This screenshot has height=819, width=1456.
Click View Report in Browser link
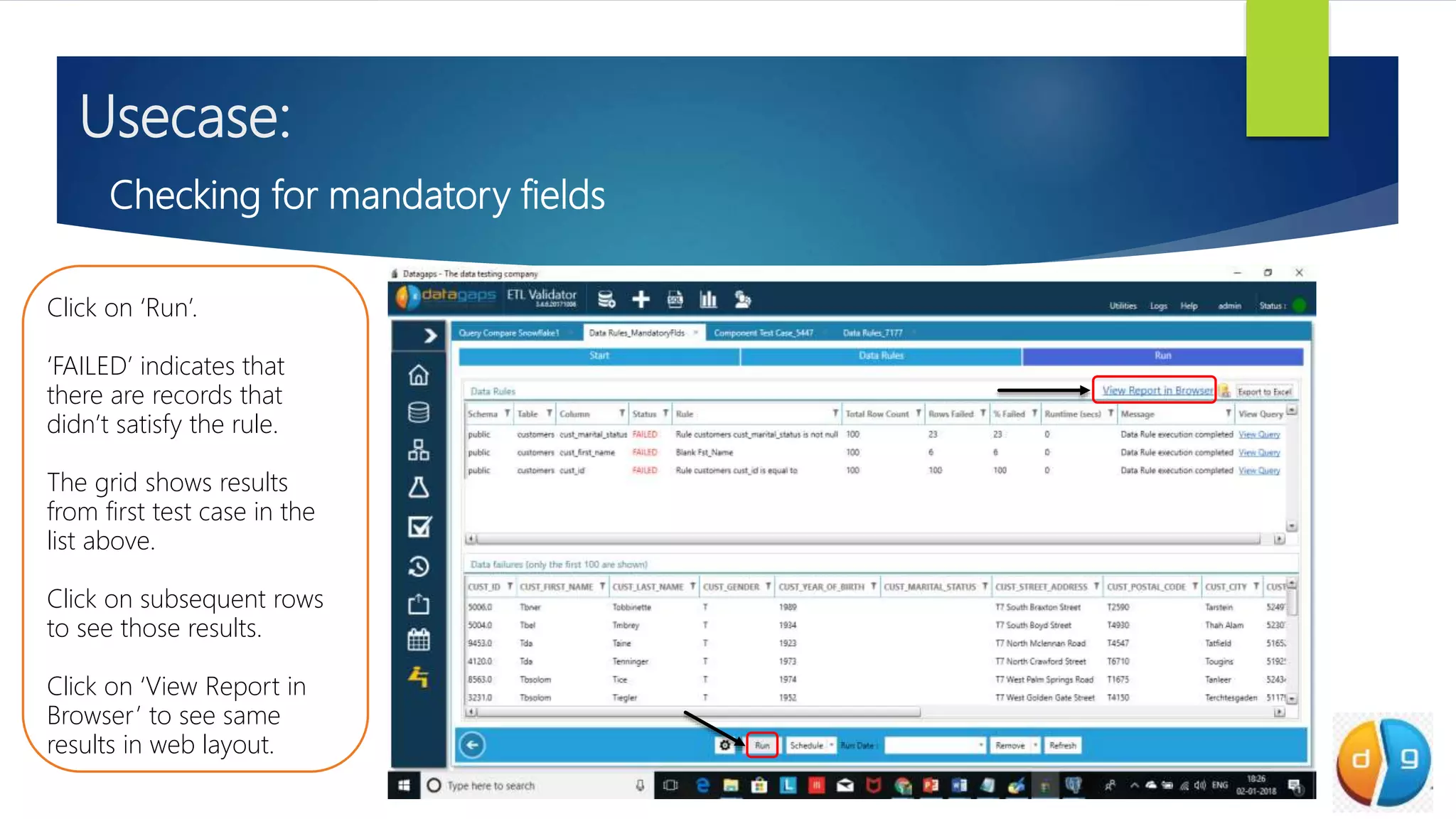(1157, 390)
